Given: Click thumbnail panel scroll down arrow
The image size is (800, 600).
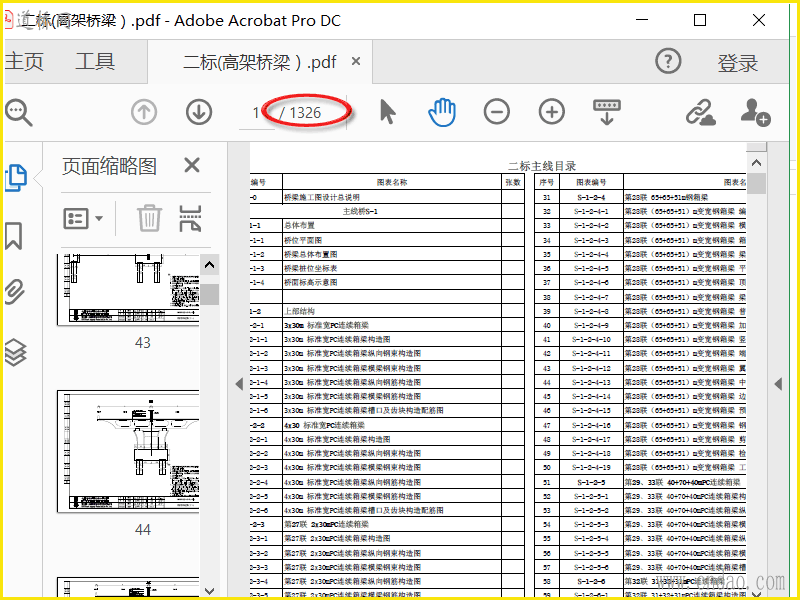Looking at the screenshot, I should coord(209,591).
